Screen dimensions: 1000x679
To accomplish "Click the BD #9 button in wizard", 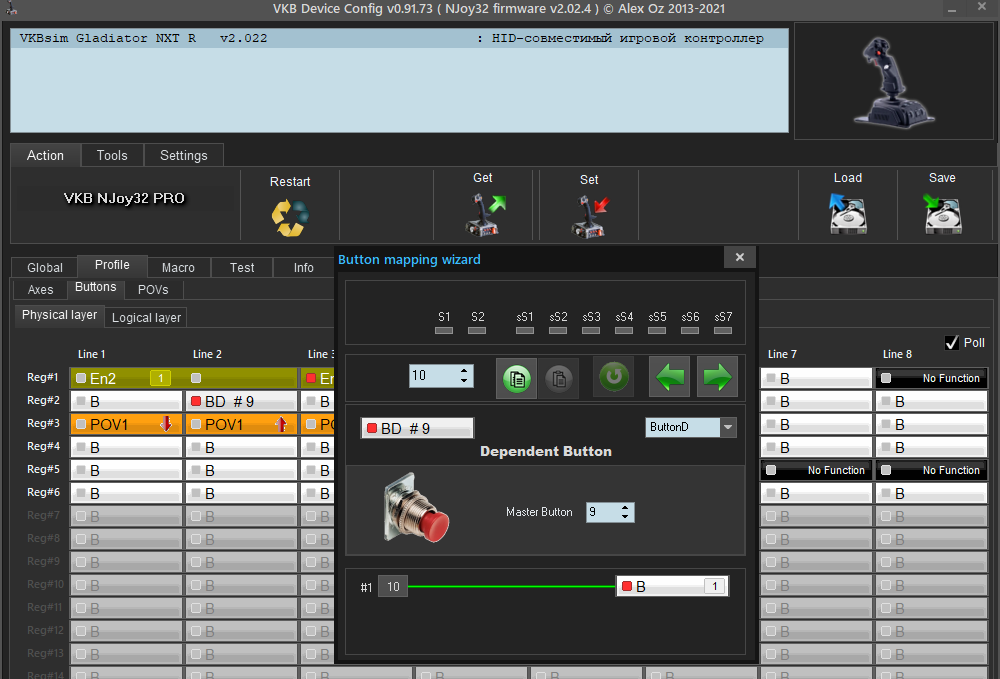I will click(417, 428).
